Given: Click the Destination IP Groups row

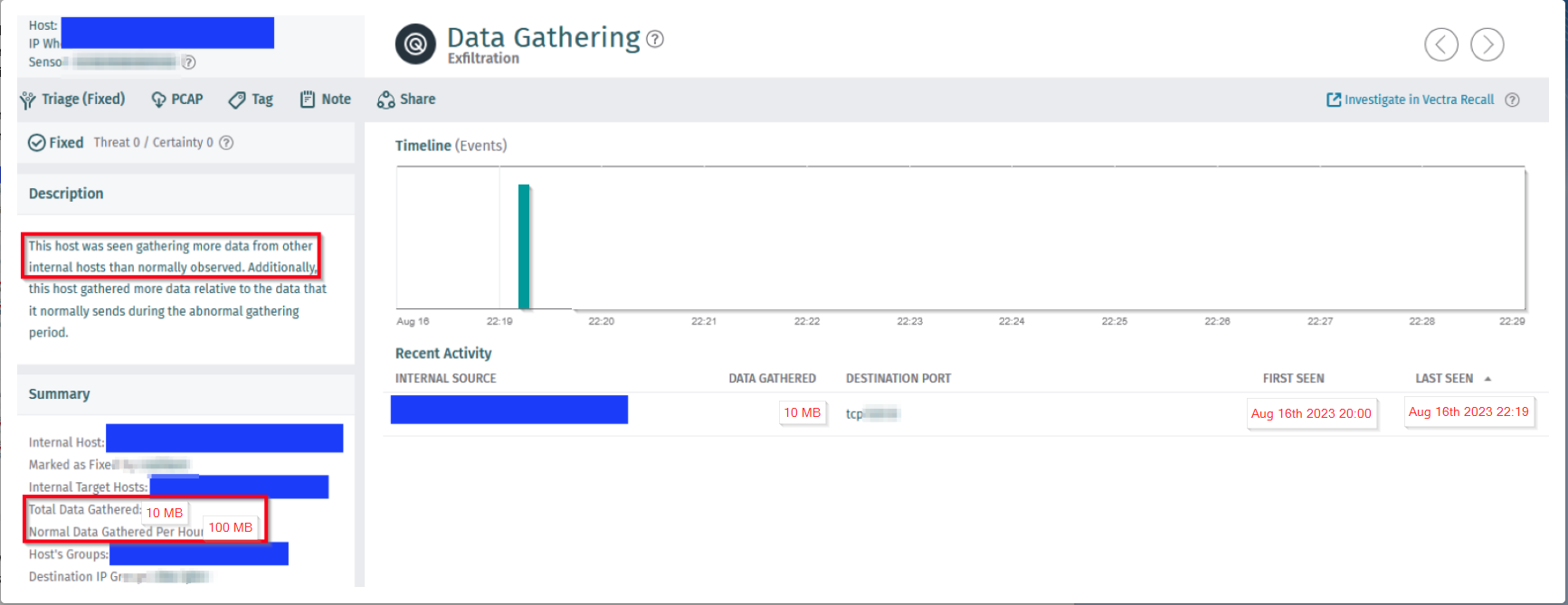Looking at the screenshot, I should click(x=119, y=577).
